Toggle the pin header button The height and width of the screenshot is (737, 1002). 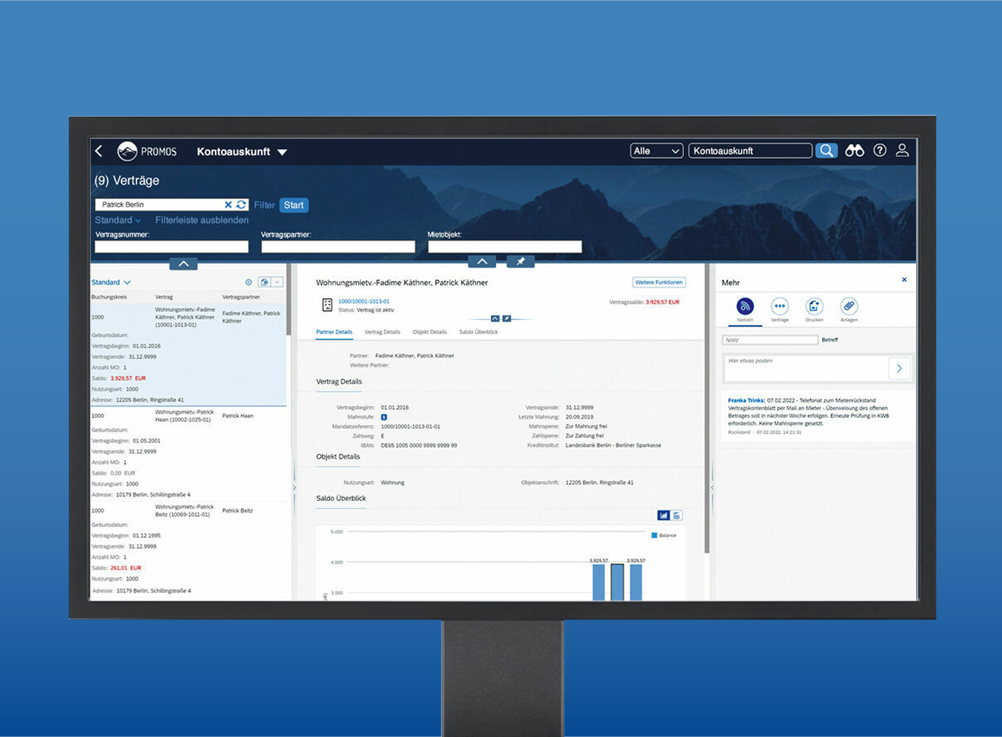pos(520,262)
